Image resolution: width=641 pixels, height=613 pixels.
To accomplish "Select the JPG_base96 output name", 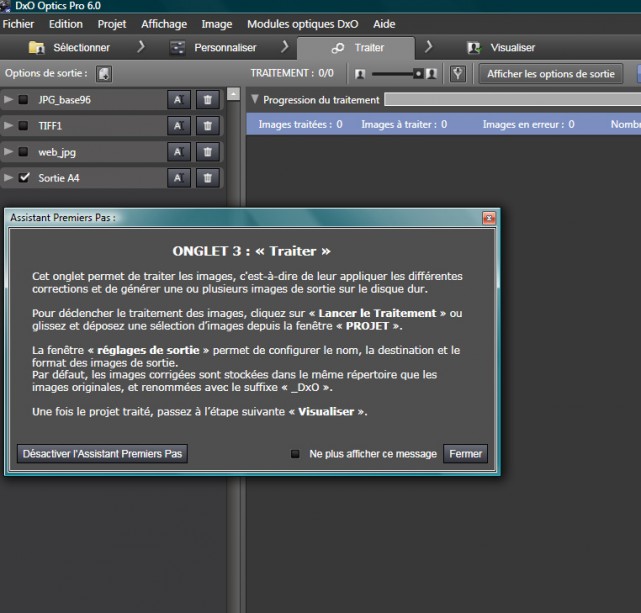I will pos(64,100).
